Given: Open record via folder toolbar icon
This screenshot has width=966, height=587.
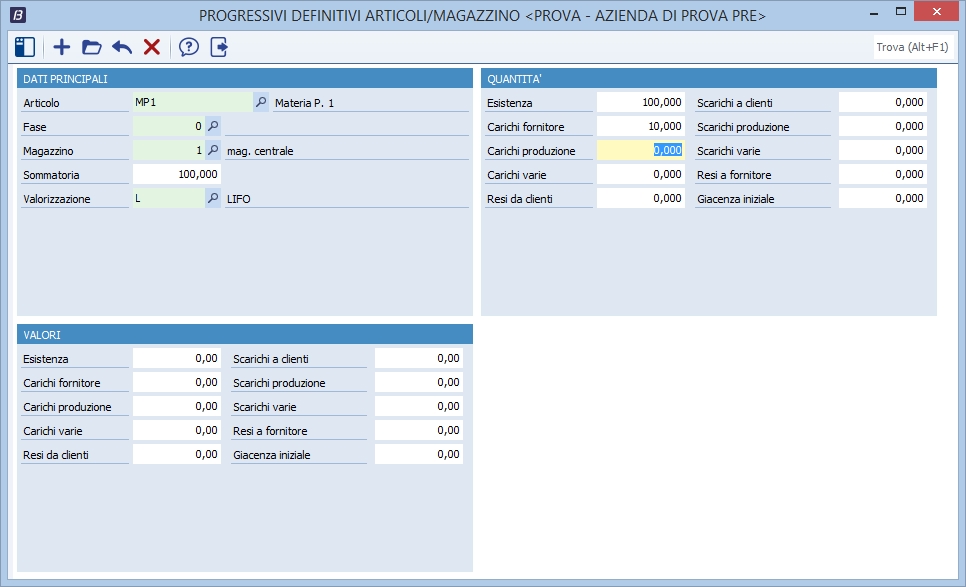Looking at the screenshot, I should [x=92, y=47].
